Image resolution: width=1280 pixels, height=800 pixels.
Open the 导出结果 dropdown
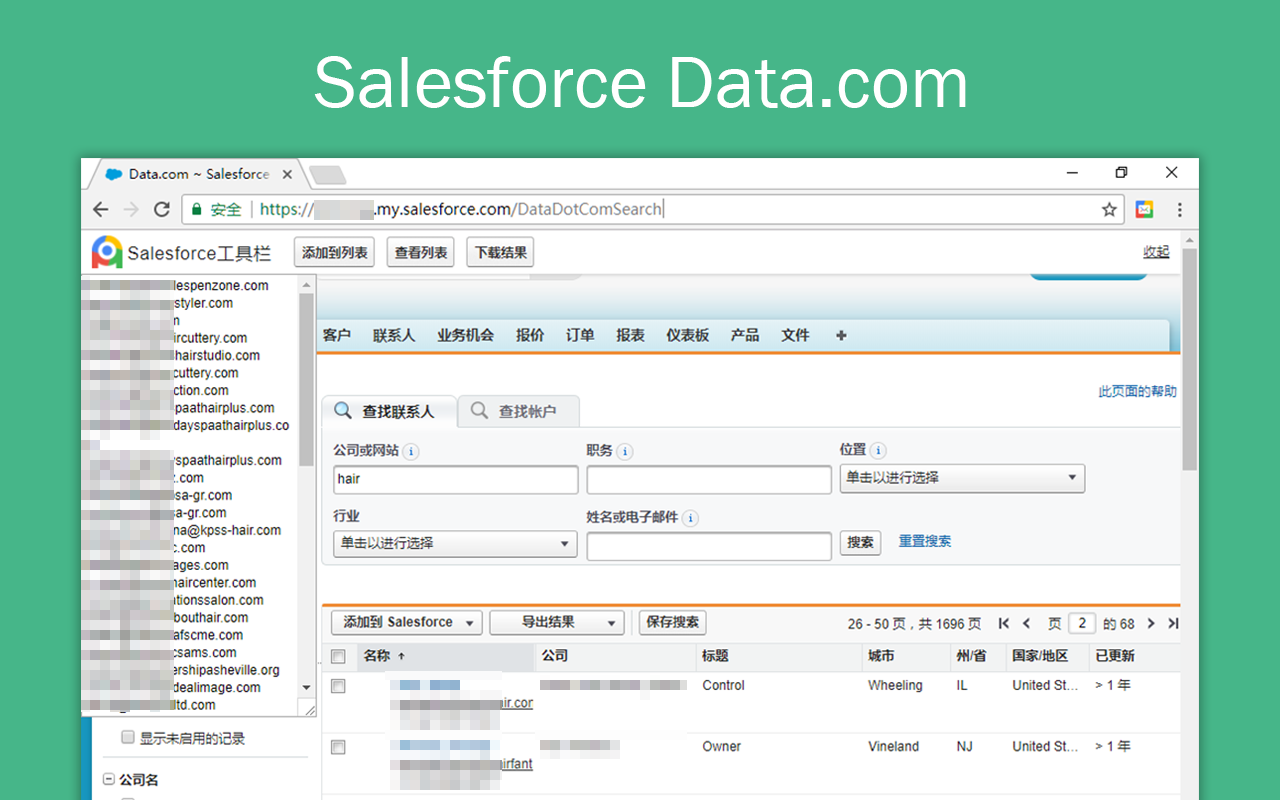[557, 622]
